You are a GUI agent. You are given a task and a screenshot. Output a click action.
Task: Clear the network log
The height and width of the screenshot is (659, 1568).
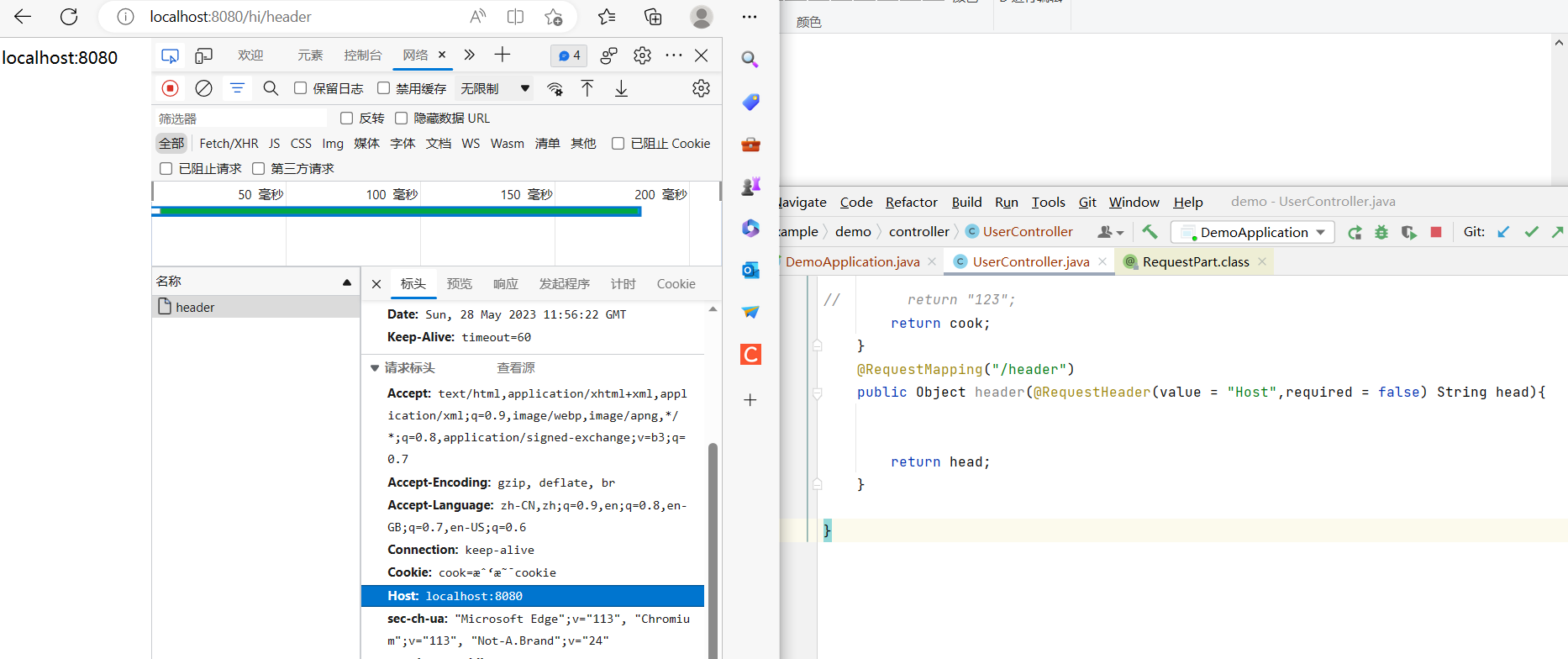tap(203, 88)
